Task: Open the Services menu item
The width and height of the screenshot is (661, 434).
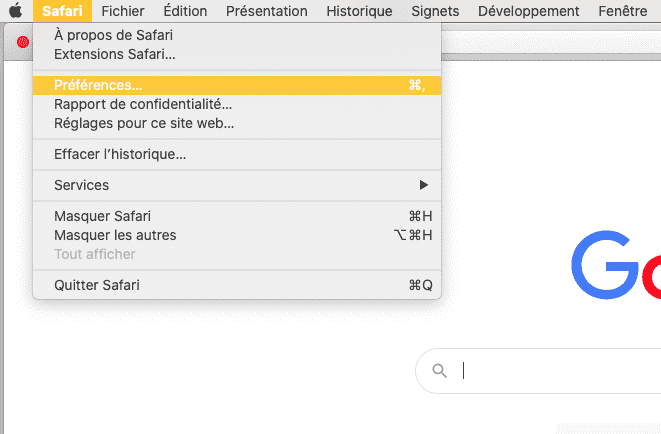Action: (237, 185)
